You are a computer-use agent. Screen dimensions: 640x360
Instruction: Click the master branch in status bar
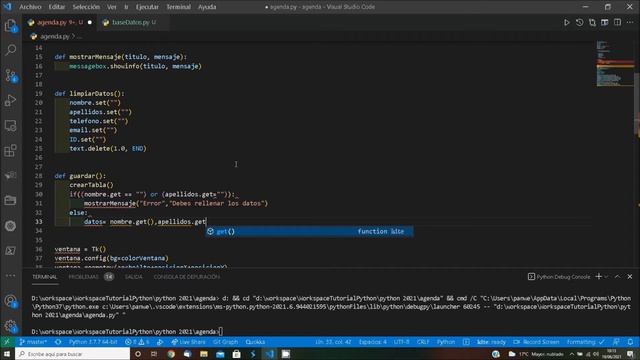[33, 342]
